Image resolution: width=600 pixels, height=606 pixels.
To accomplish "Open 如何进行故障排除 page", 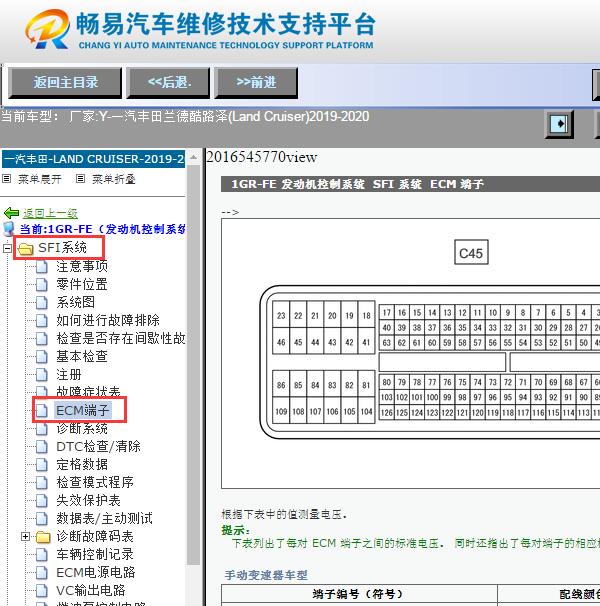I will [108, 320].
